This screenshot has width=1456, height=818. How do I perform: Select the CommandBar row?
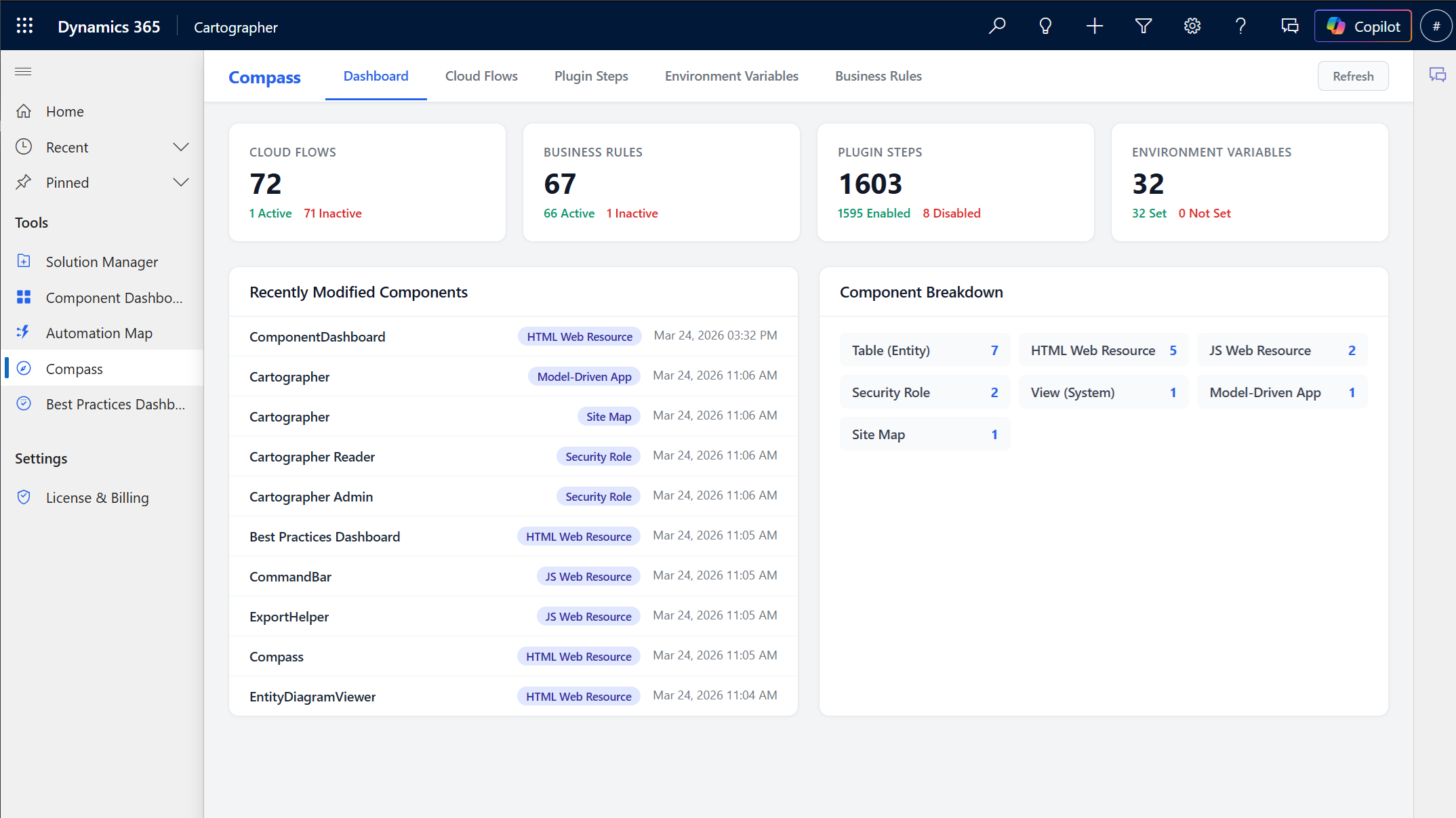pyautogui.click(x=513, y=576)
